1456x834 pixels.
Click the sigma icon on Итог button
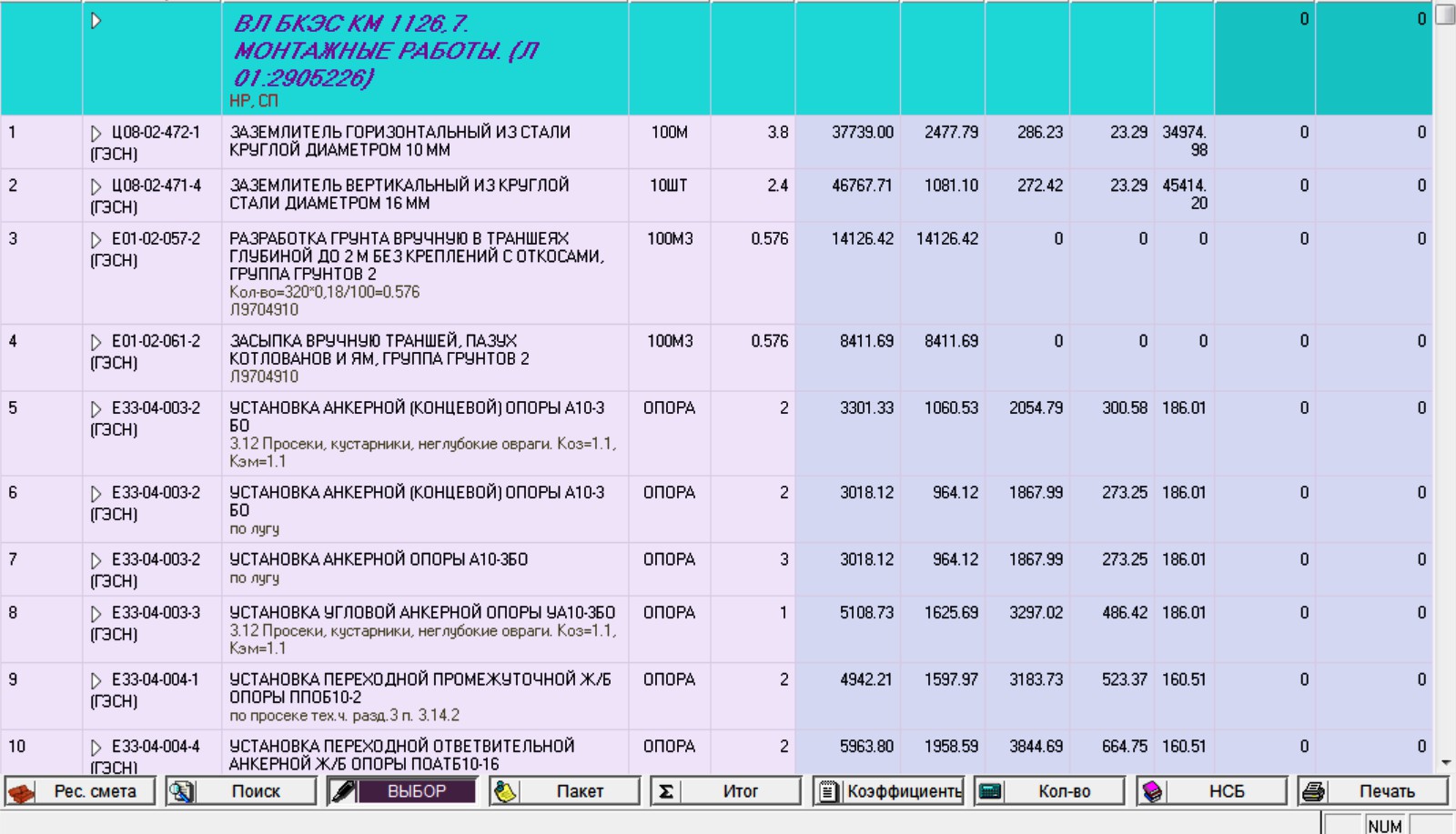665,791
